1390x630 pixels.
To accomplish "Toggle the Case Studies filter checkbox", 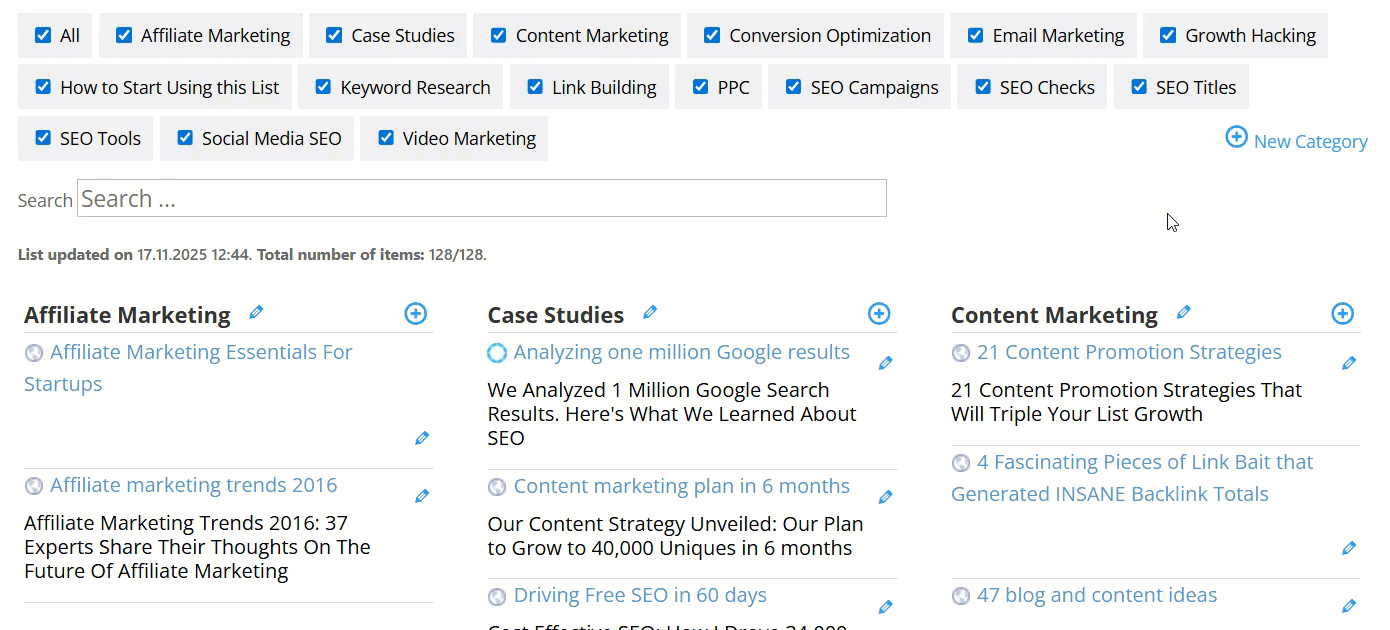I will [x=334, y=35].
